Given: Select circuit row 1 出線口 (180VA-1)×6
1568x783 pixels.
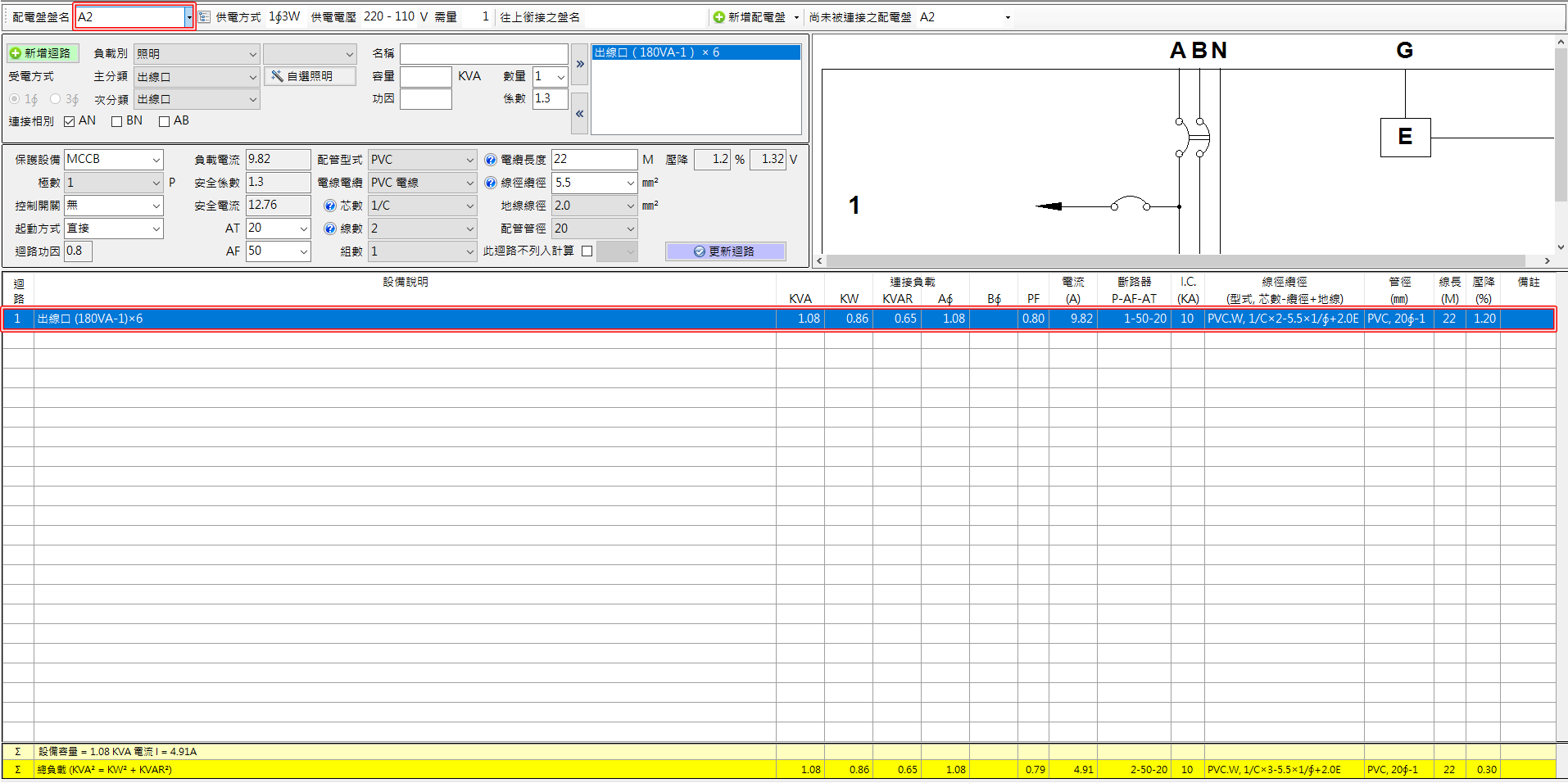Looking at the screenshot, I should pos(778,319).
